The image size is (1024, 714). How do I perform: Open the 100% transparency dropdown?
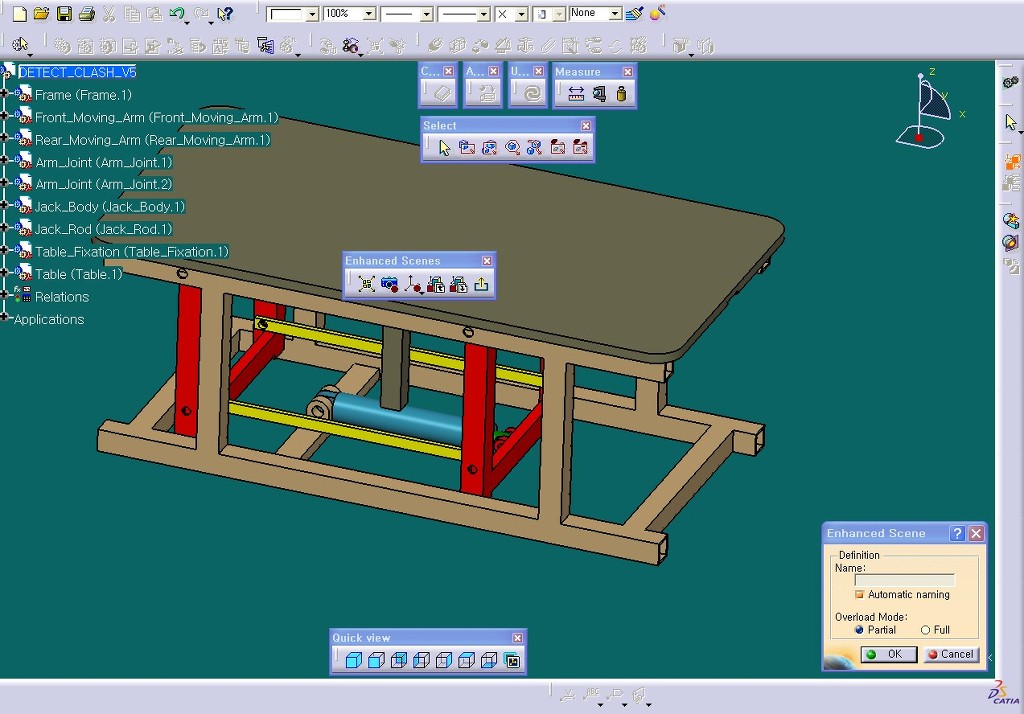tap(369, 15)
